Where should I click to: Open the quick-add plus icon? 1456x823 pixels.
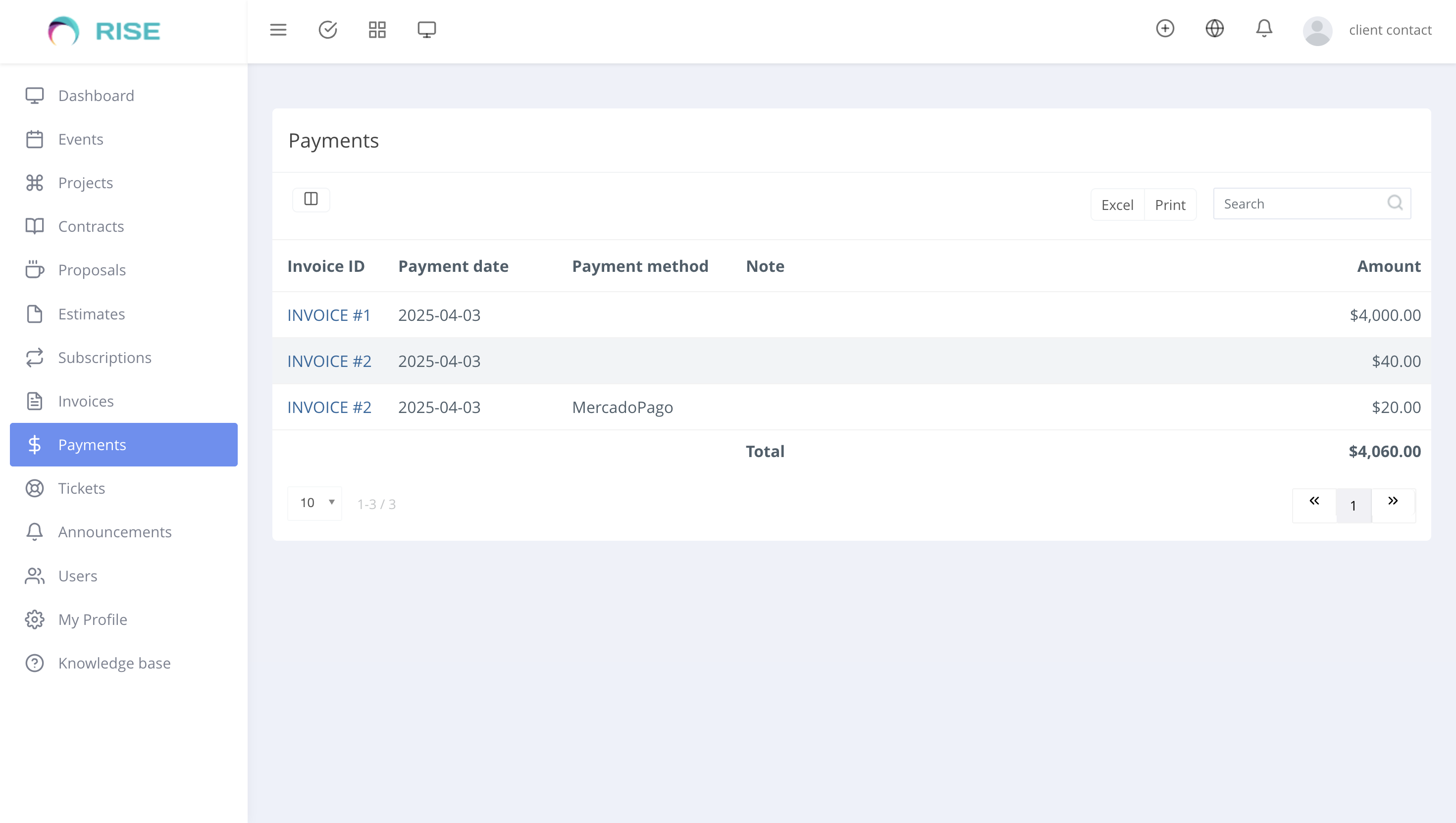[x=1165, y=28]
